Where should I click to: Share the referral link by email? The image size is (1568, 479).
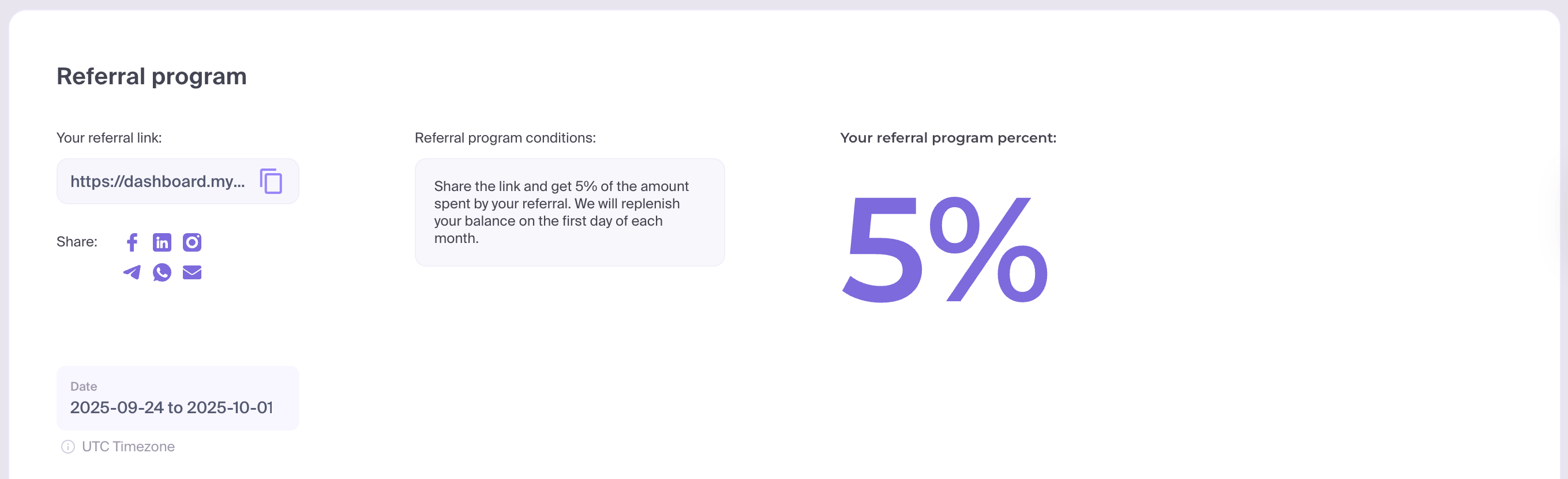[x=192, y=272]
